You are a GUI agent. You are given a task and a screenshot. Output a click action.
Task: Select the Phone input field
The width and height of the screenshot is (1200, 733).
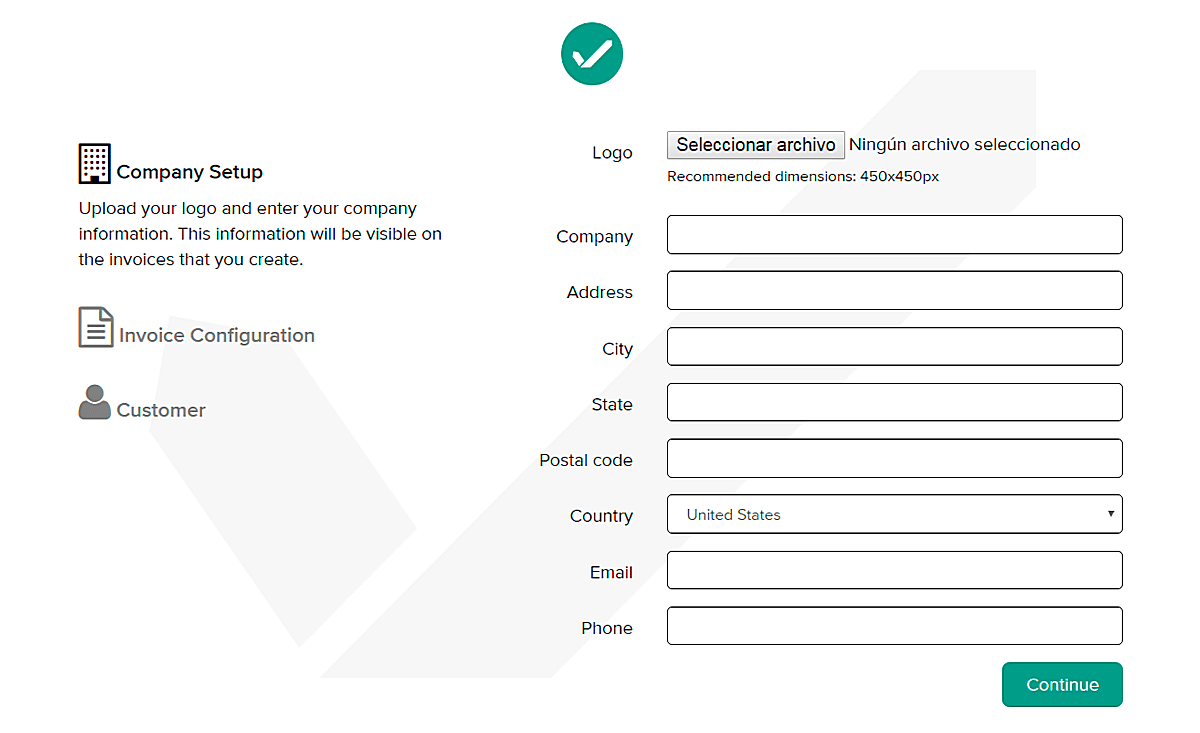pyautogui.click(x=894, y=627)
